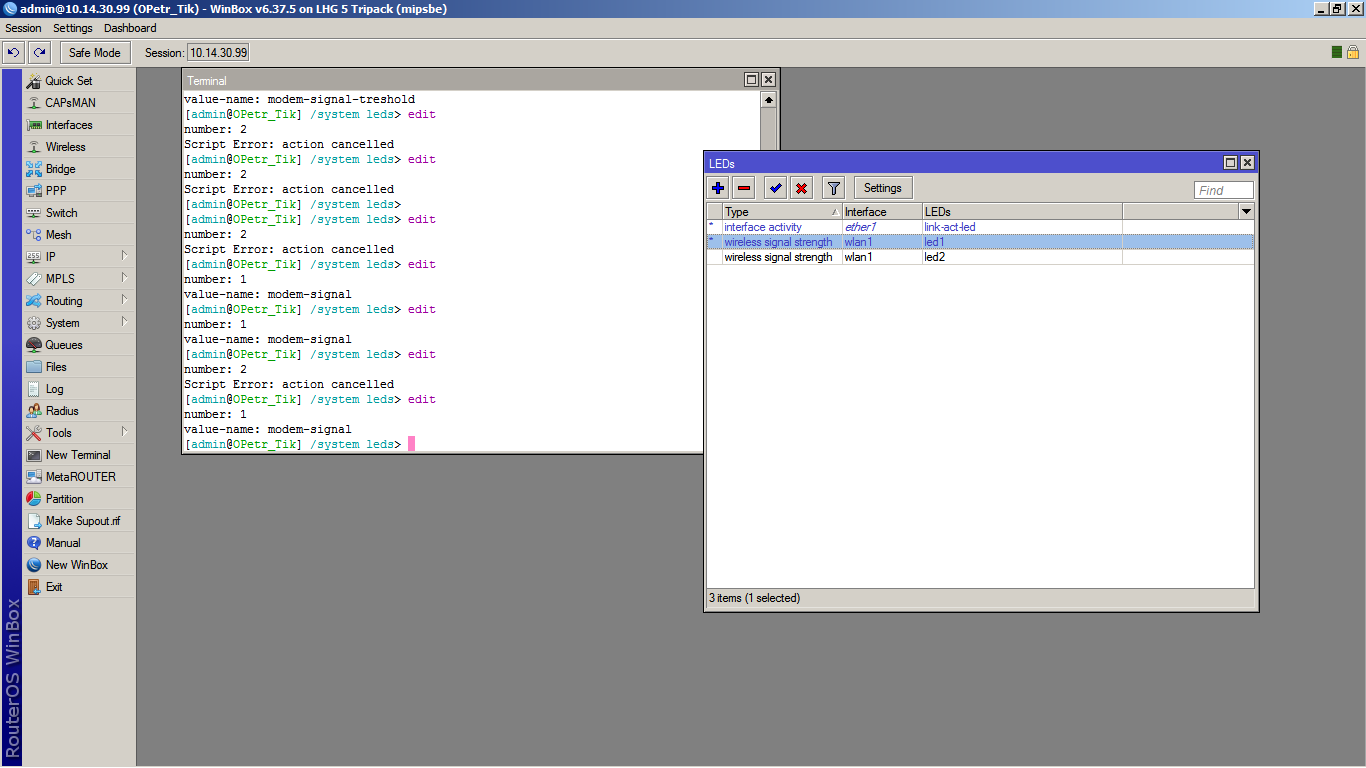
Task: Maximize the LEDs window
Action: 1231,163
